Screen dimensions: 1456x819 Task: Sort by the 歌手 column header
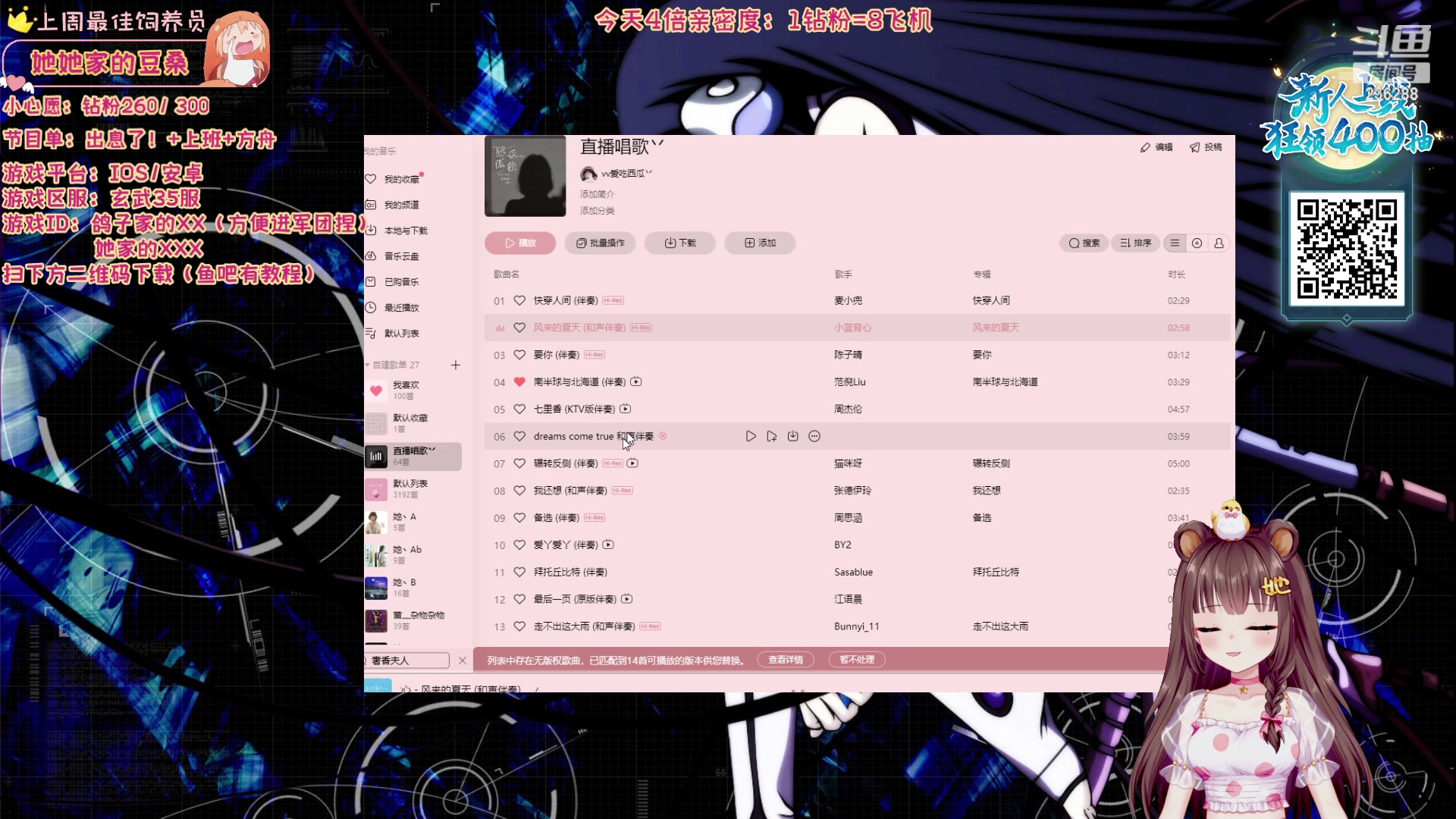[x=843, y=275]
